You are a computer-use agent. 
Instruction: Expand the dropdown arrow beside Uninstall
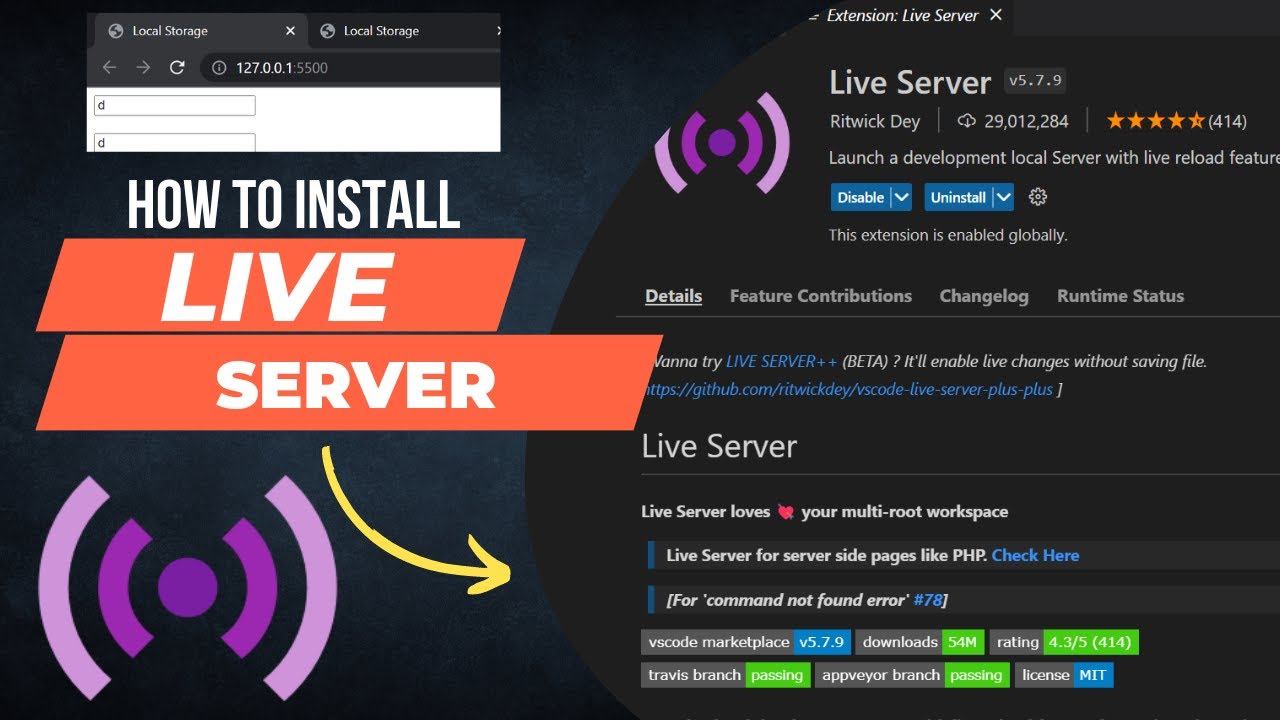[1003, 197]
